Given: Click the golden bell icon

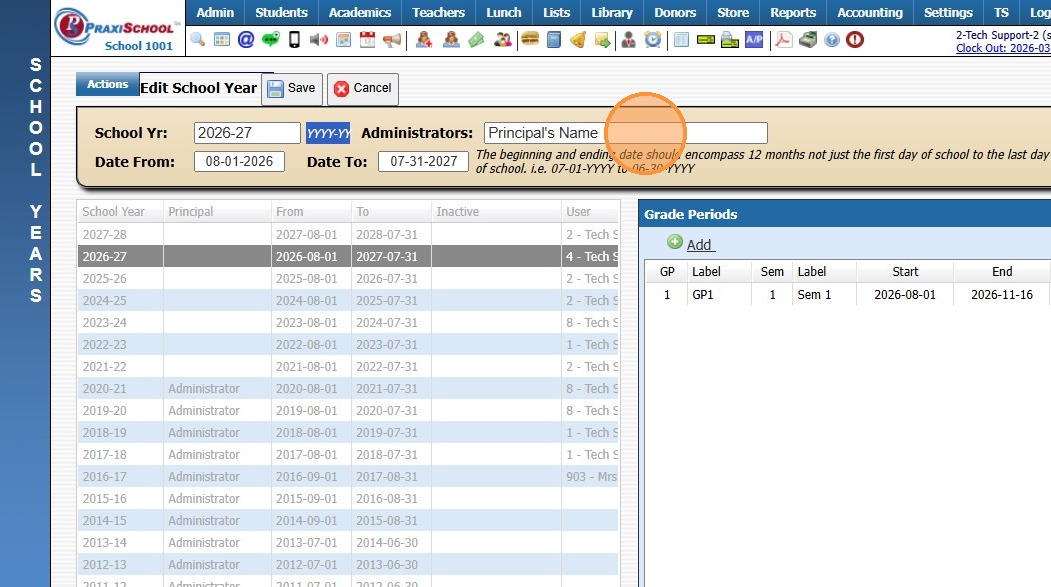Looking at the screenshot, I should click(578, 40).
